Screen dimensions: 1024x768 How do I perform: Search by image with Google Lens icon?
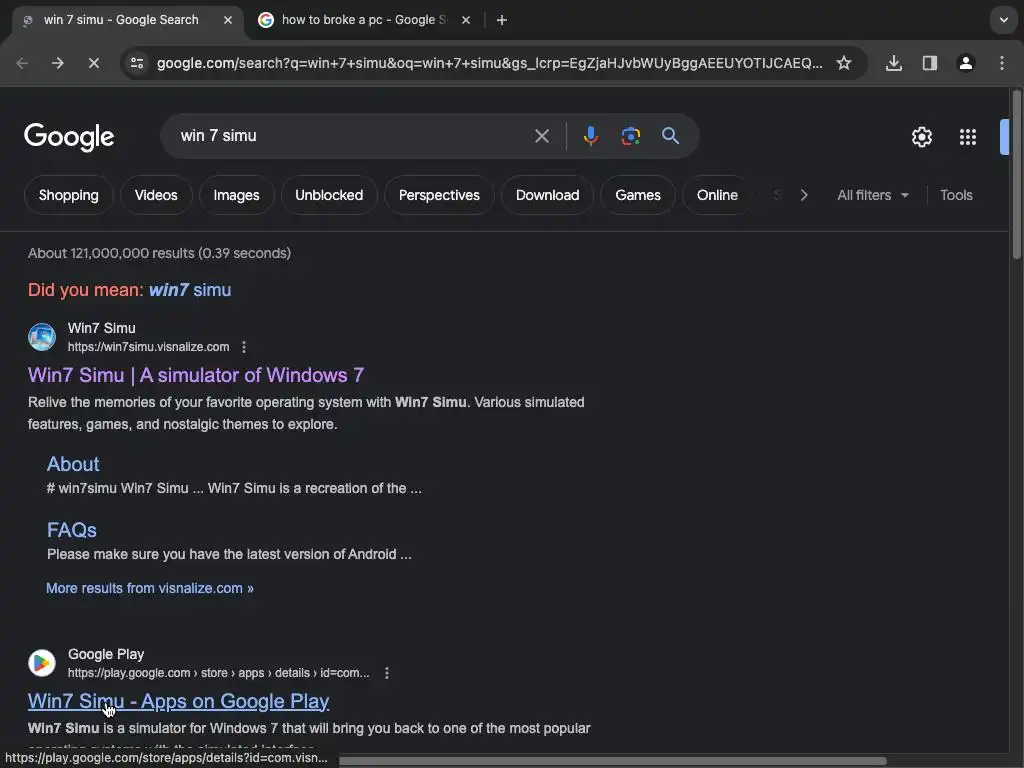[x=630, y=136]
